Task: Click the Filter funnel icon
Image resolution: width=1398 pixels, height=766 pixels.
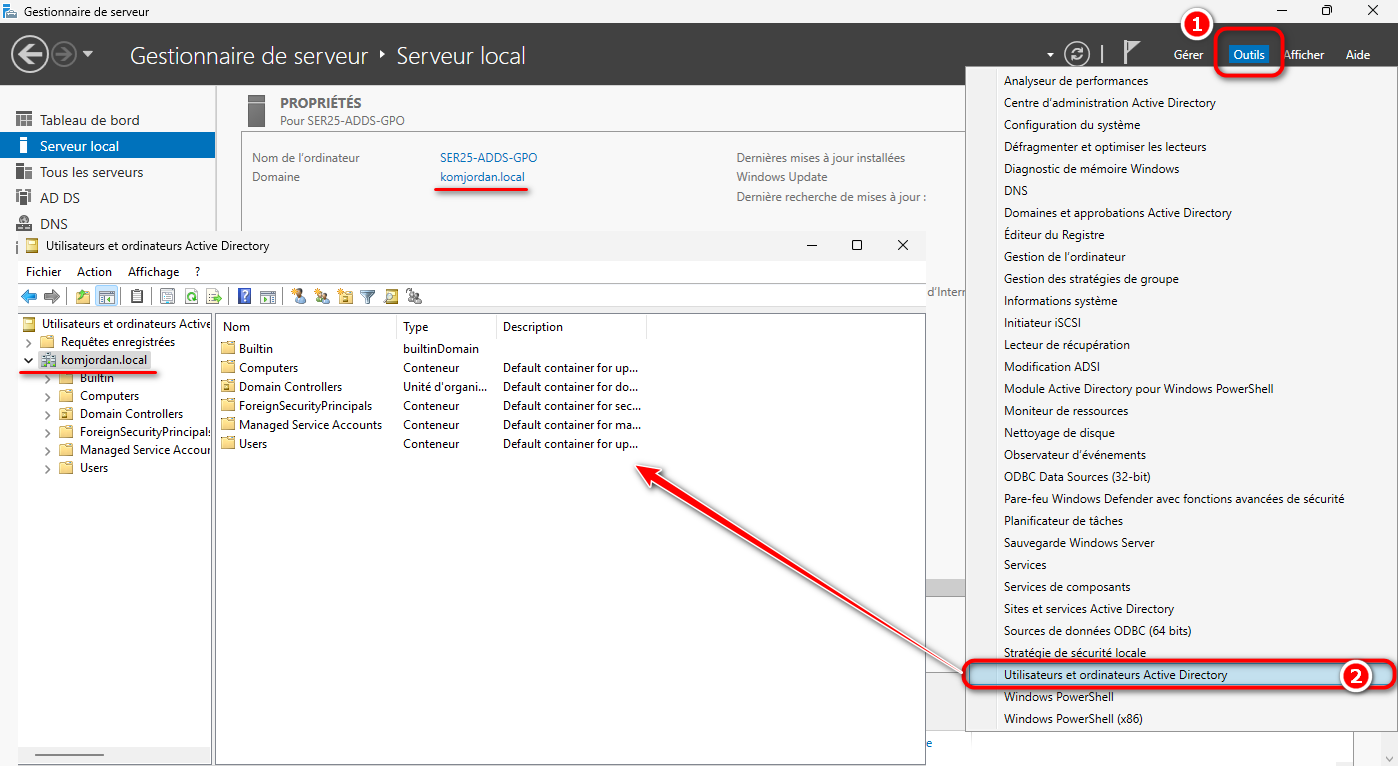Action: [368, 296]
